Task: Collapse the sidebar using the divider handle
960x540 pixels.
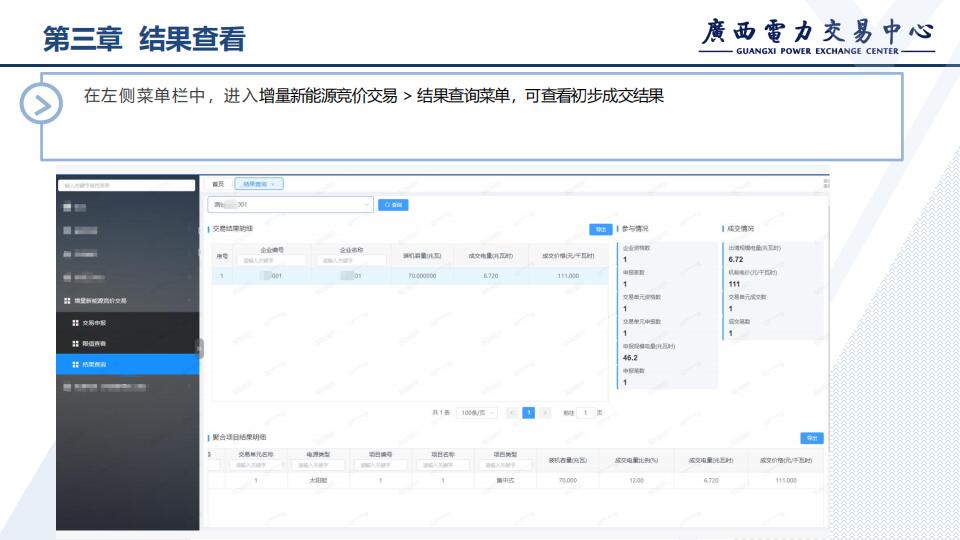Action: point(199,348)
